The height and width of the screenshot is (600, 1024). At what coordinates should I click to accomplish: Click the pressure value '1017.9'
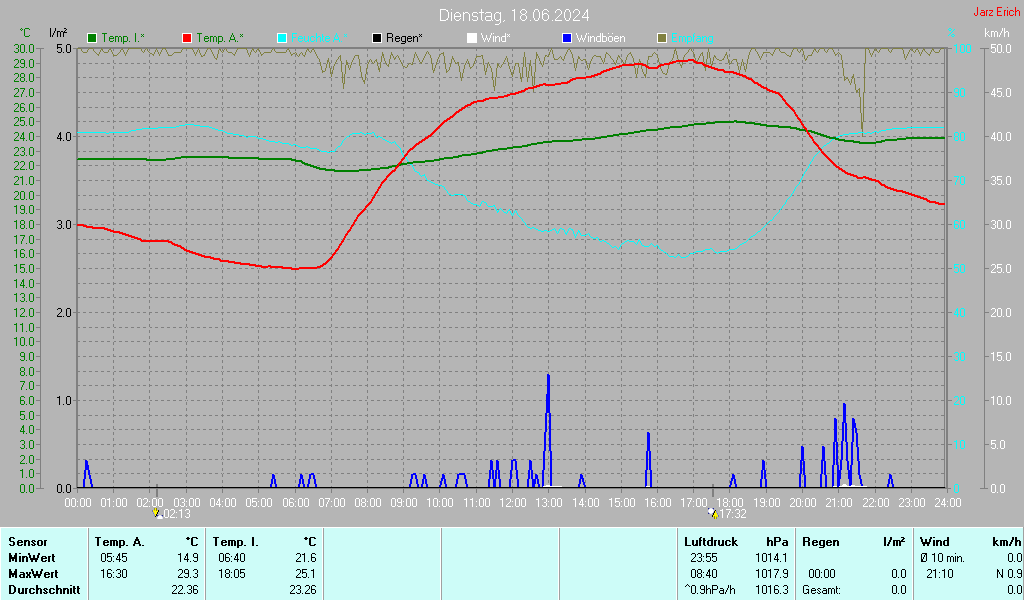772,574
